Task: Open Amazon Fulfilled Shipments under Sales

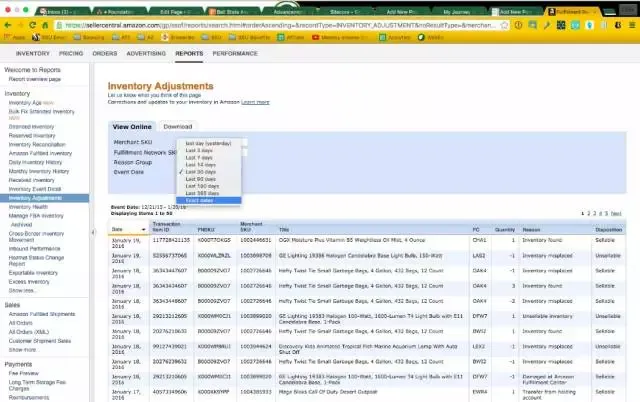Action: (x=46, y=315)
